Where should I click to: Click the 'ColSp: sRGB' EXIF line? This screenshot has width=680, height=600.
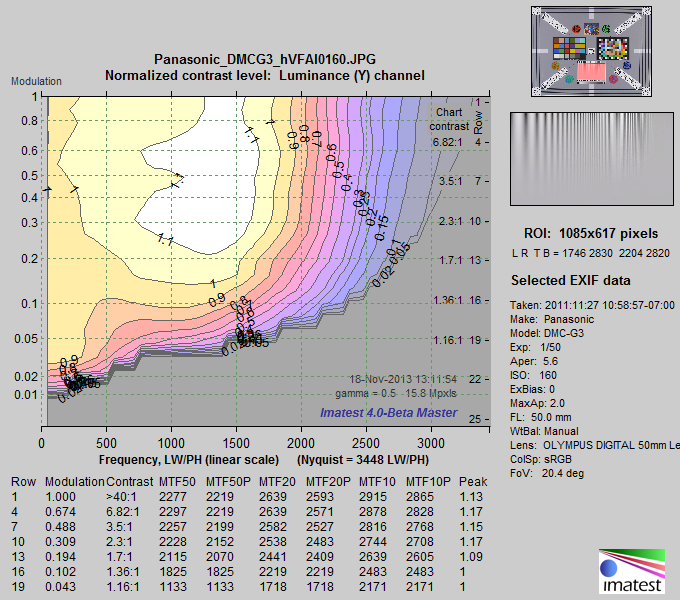click(x=541, y=459)
